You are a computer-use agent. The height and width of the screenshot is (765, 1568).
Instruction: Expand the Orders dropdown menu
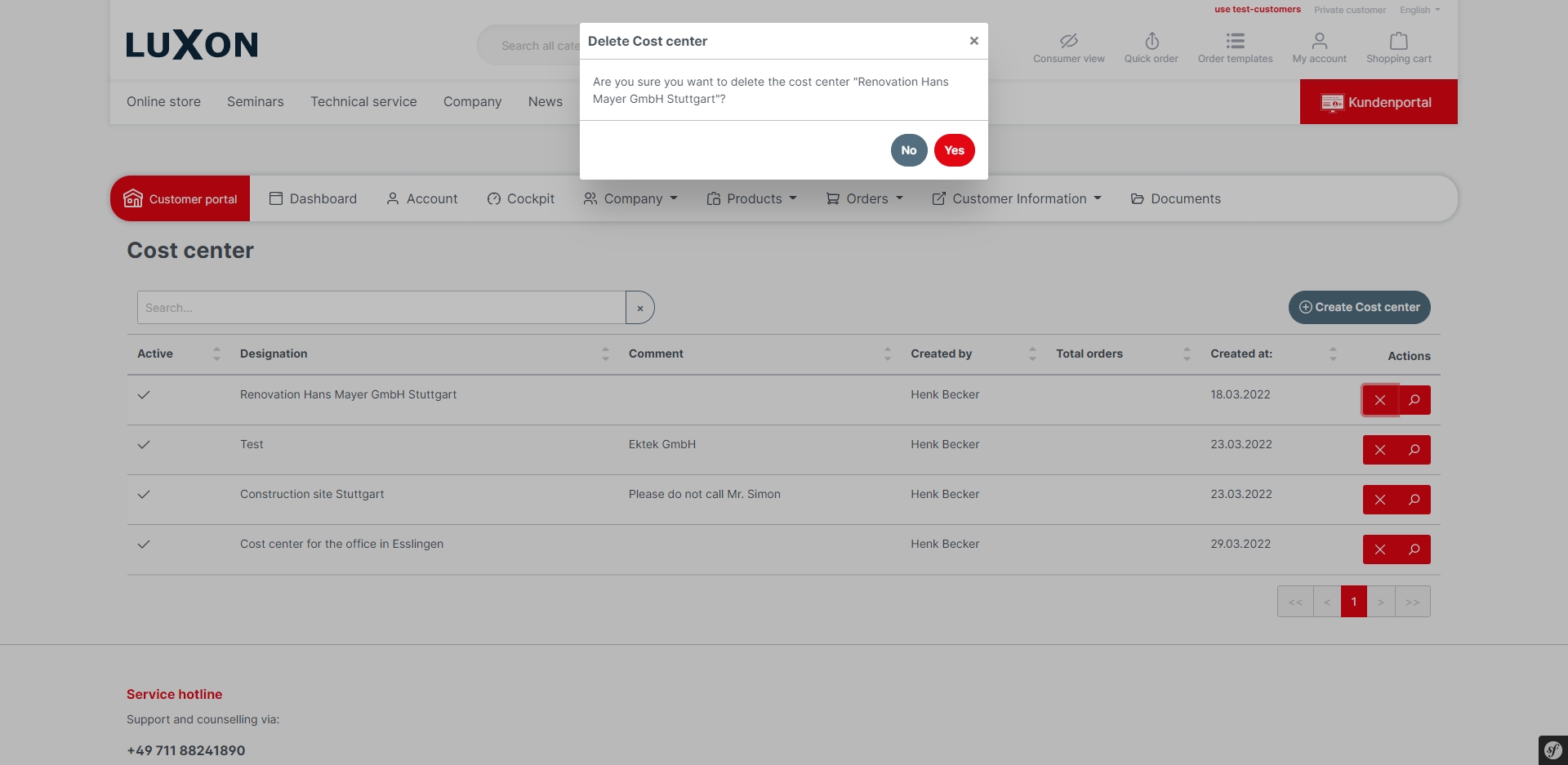click(865, 199)
